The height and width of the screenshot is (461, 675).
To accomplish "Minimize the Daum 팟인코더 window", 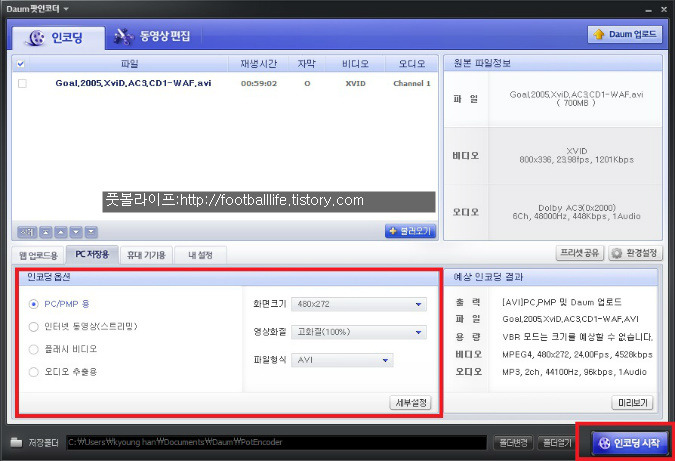I will click(649, 9).
